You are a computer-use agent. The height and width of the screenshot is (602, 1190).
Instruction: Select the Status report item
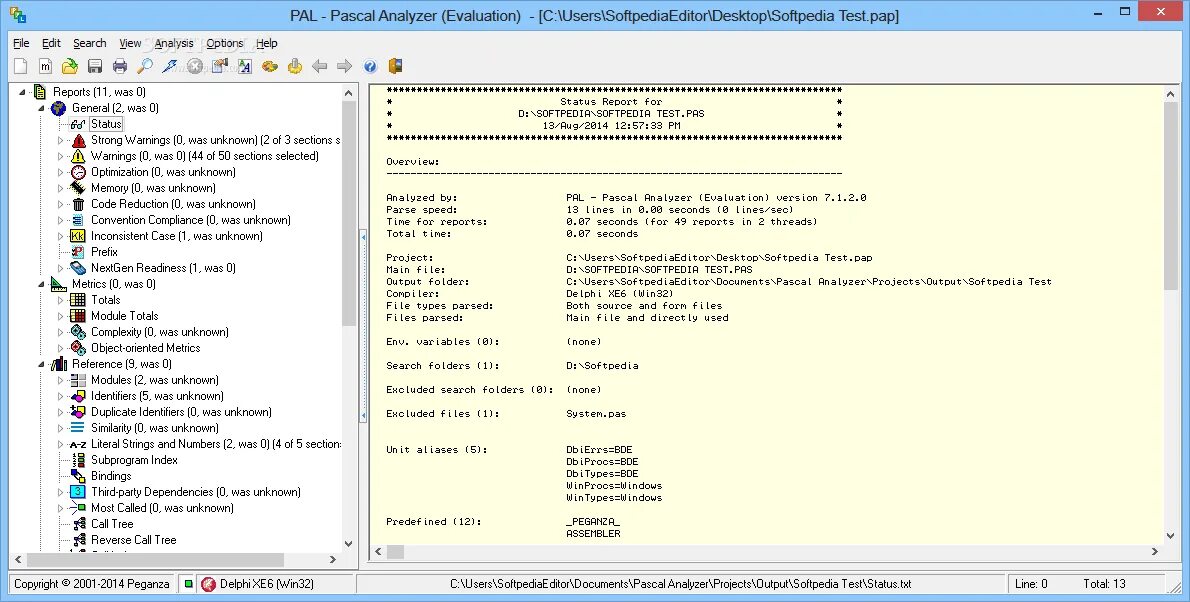click(x=105, y=124)
